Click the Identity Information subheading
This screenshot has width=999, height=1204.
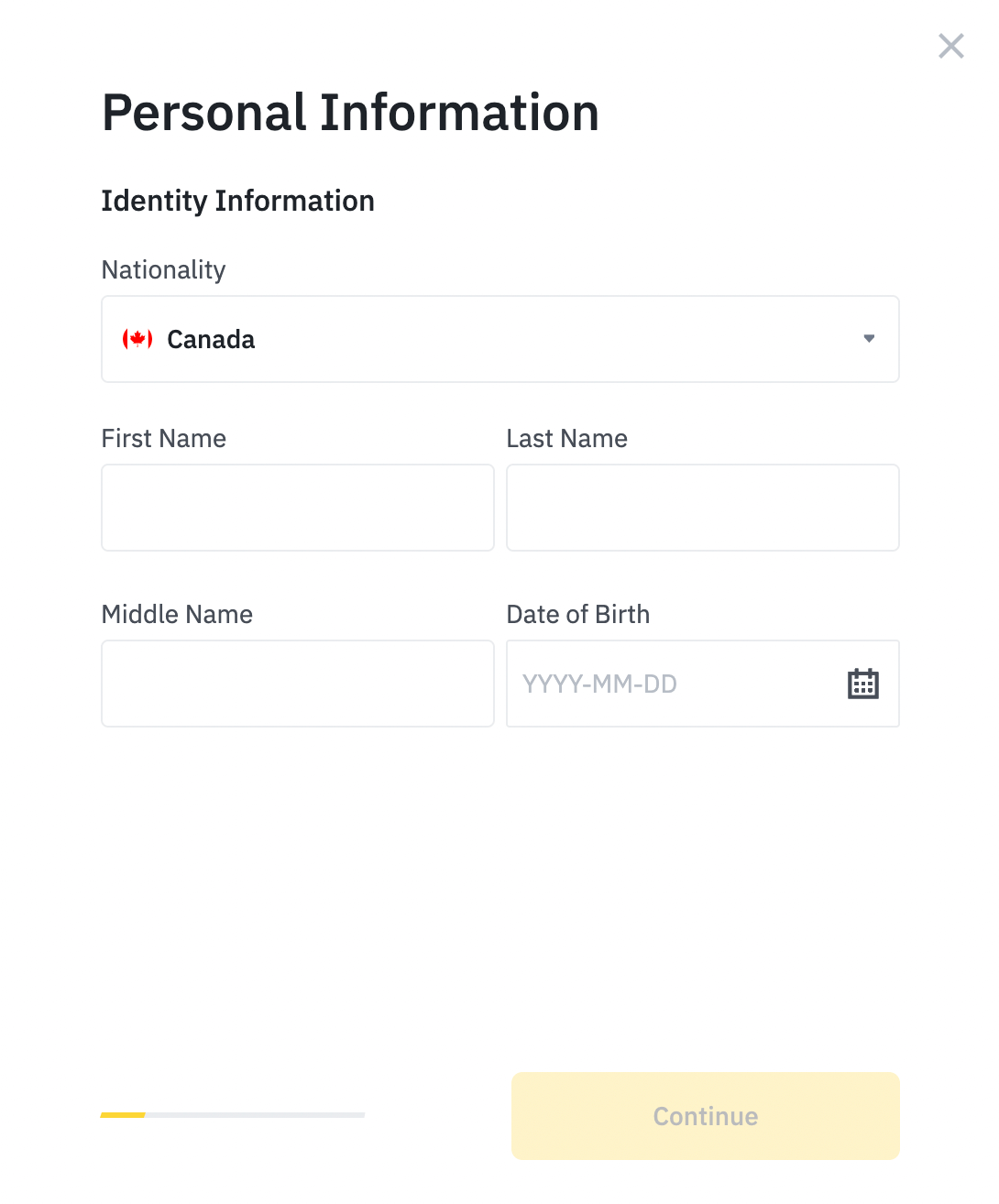[237, 201]
